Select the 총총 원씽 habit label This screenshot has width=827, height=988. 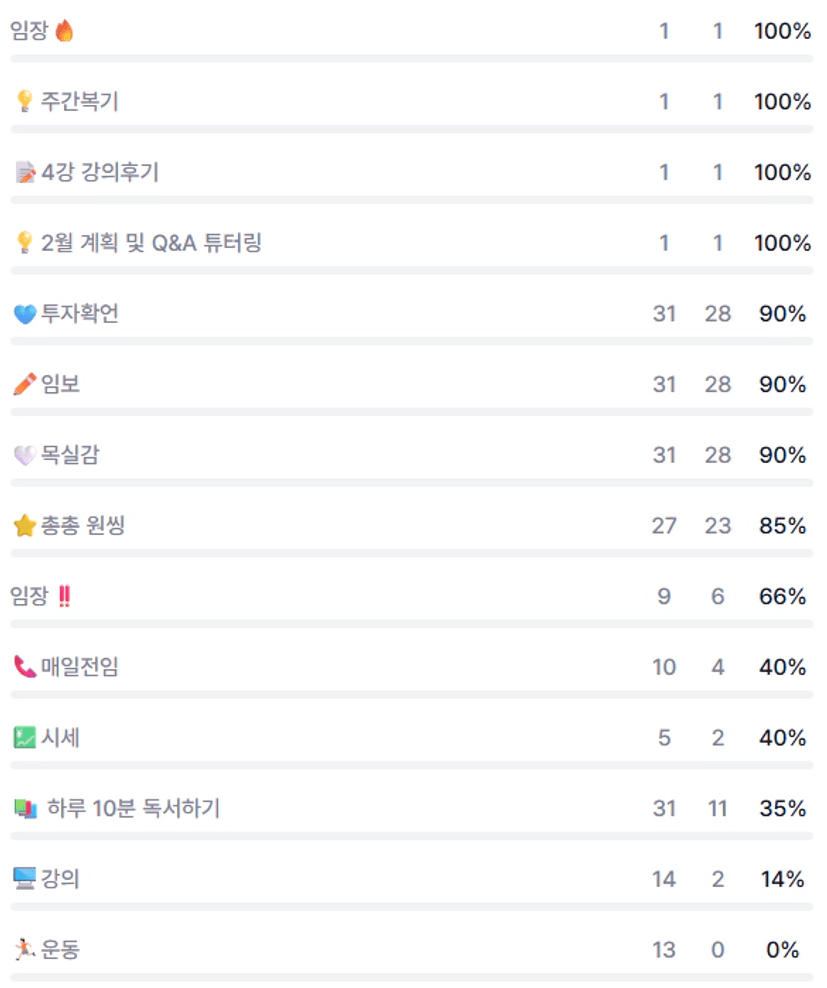[83, 526]
